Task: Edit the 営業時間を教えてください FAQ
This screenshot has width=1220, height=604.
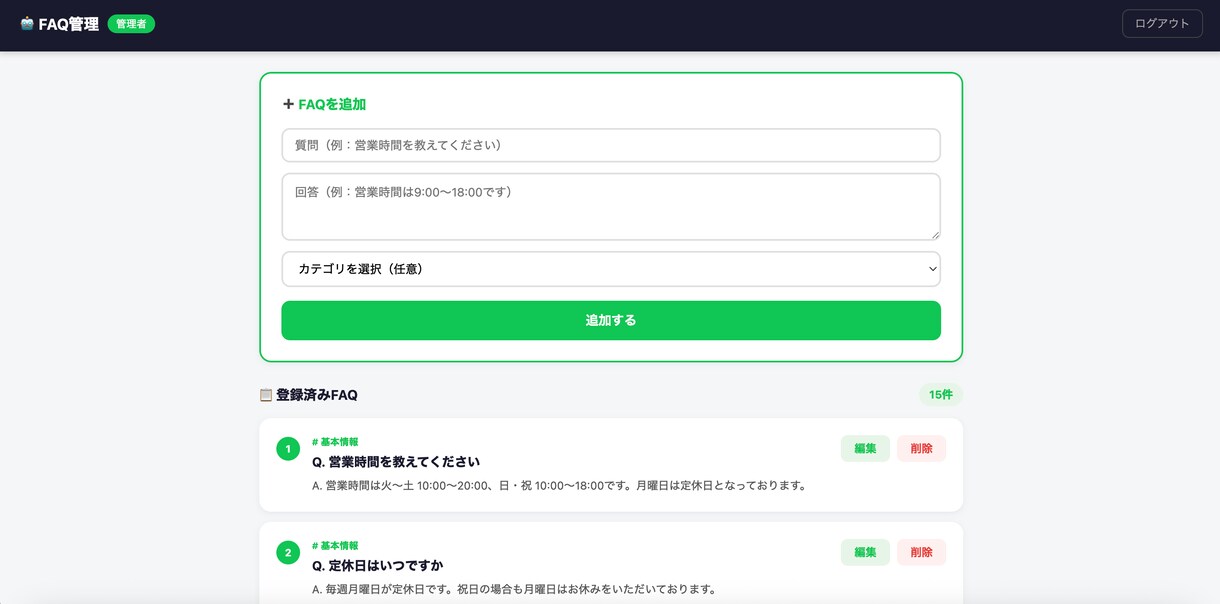Action: [865, 449]
